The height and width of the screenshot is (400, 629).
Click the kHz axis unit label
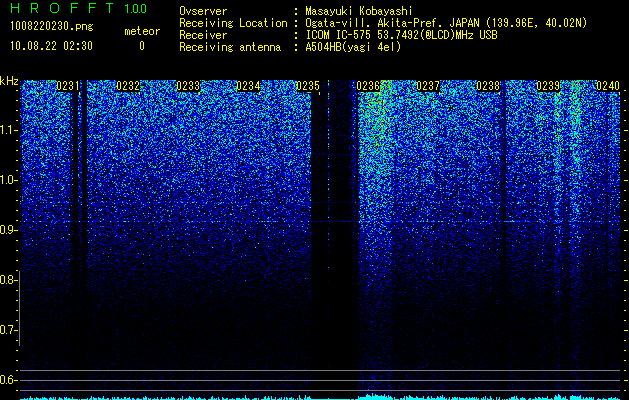click(x=9, y=81)
